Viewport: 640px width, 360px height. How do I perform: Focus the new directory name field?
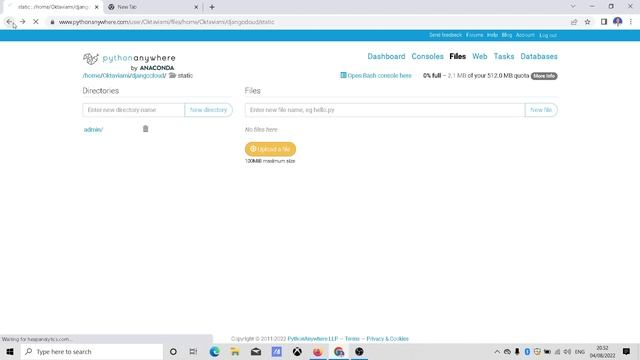pyautogui.click(x=133, y=110)
